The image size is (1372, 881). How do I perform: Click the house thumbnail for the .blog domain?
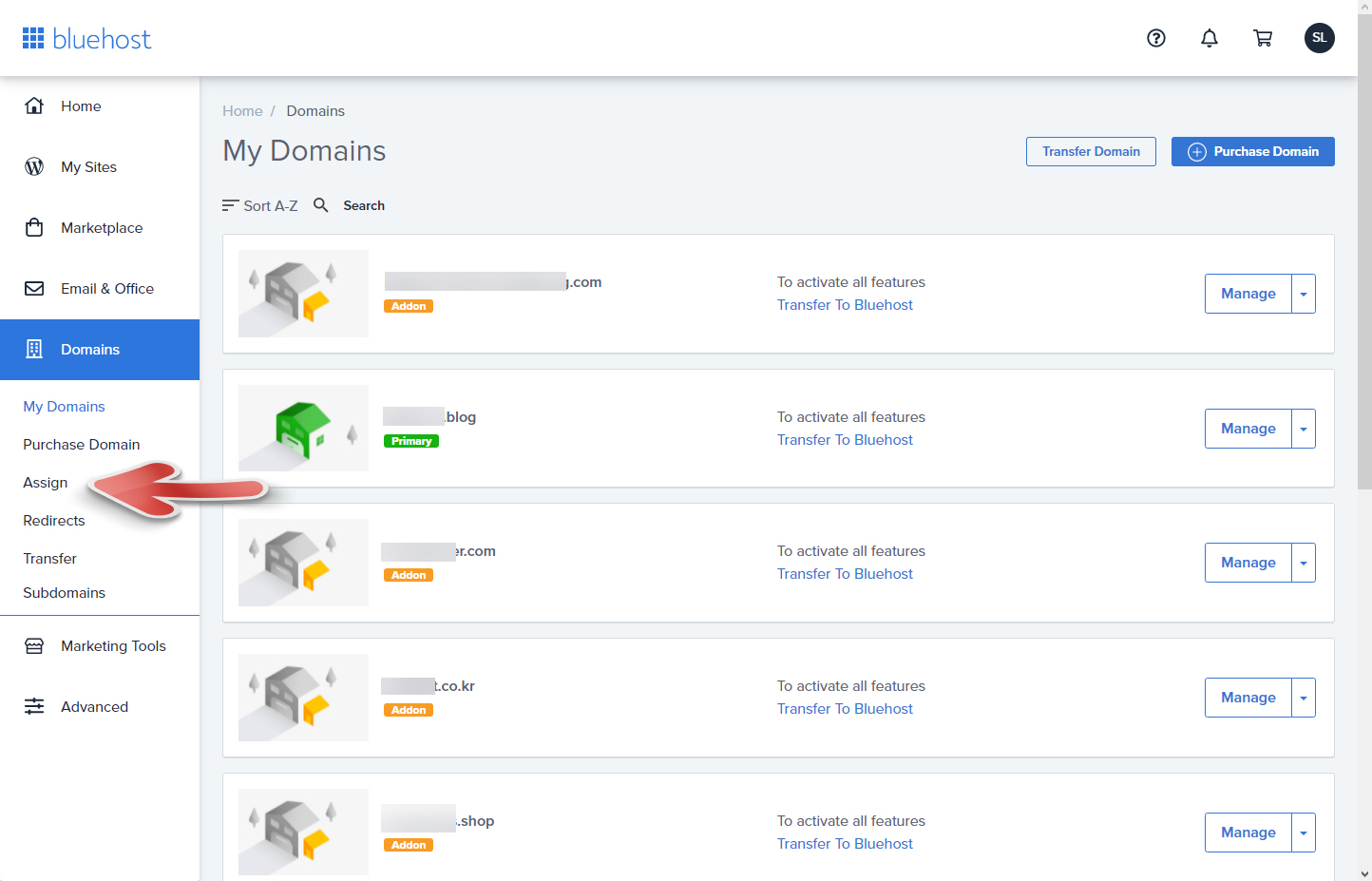303,428
